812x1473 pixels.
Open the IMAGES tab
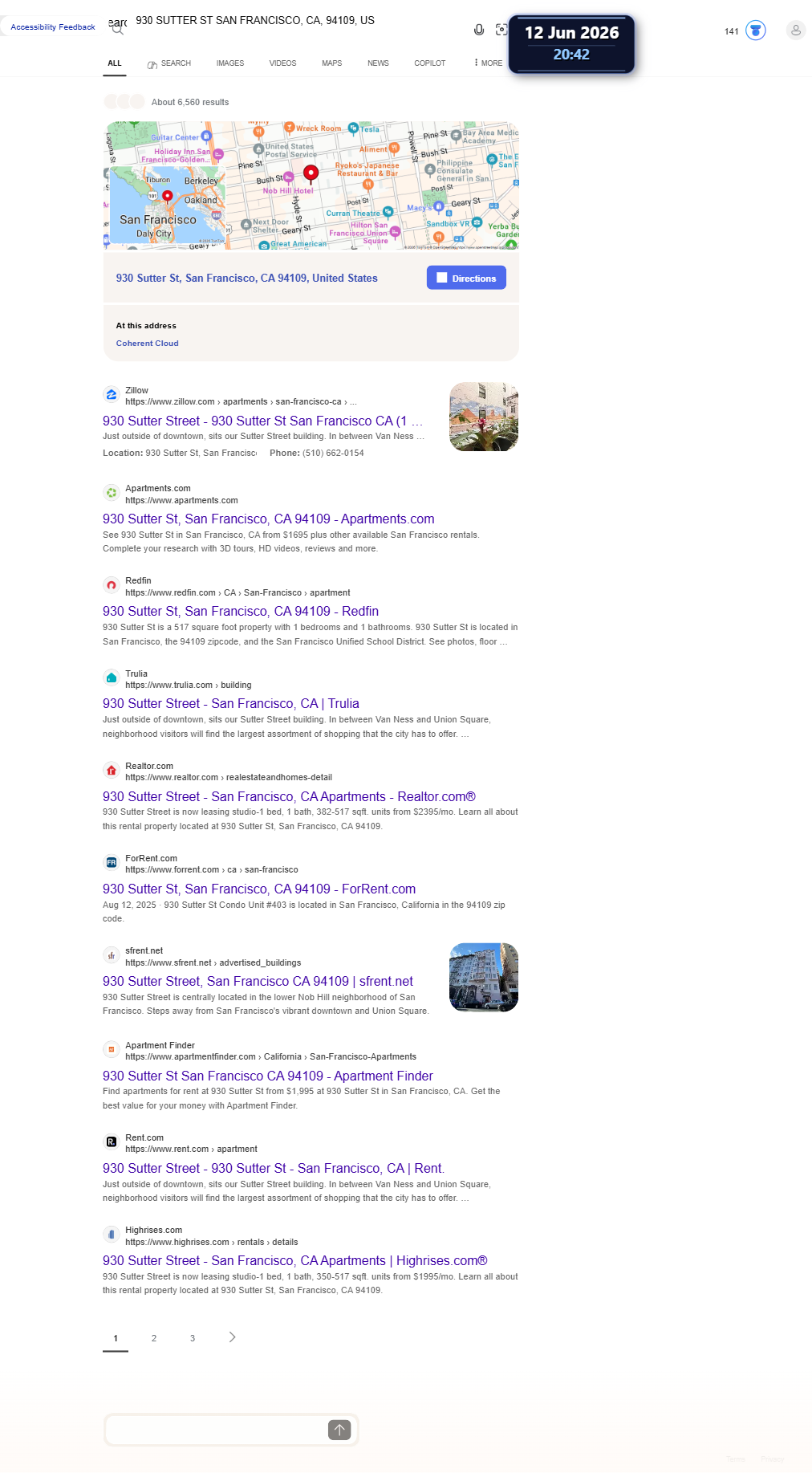(x=230, y=63)
